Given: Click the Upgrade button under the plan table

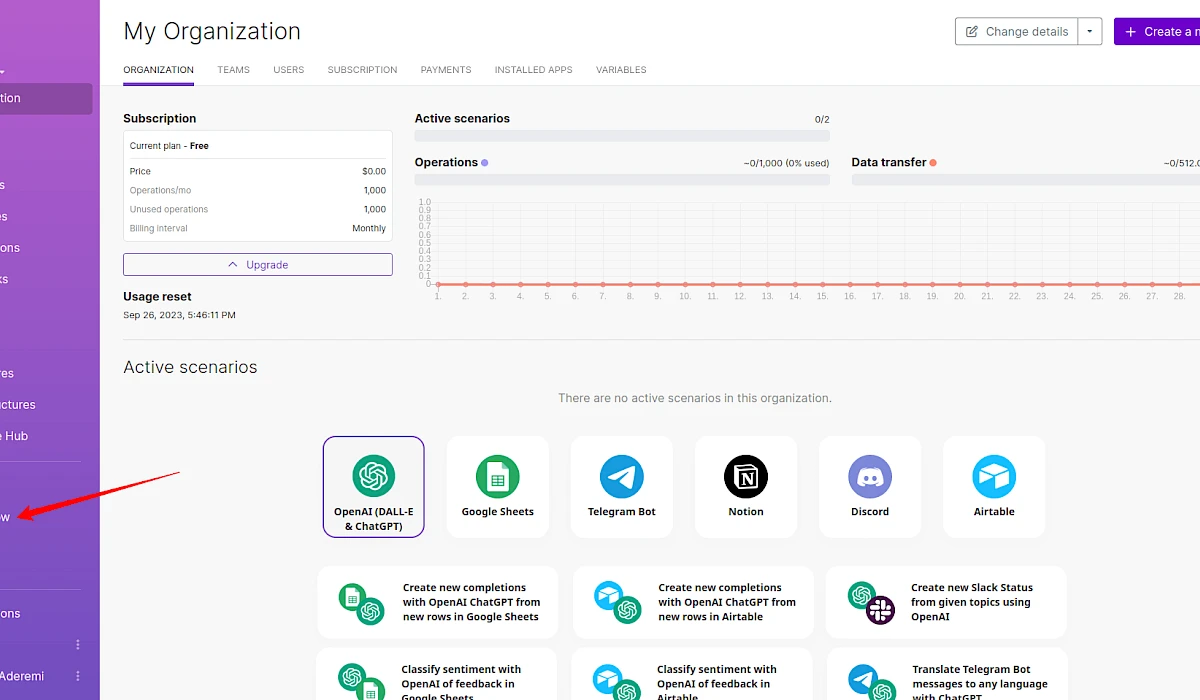Looking at the screenshot, I should coord(258,265).
